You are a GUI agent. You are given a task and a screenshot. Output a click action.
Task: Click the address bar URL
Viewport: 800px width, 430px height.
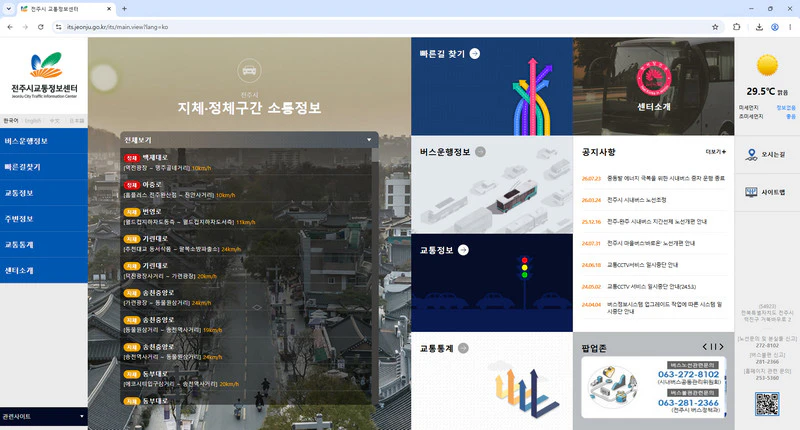[x=117, y=27]
